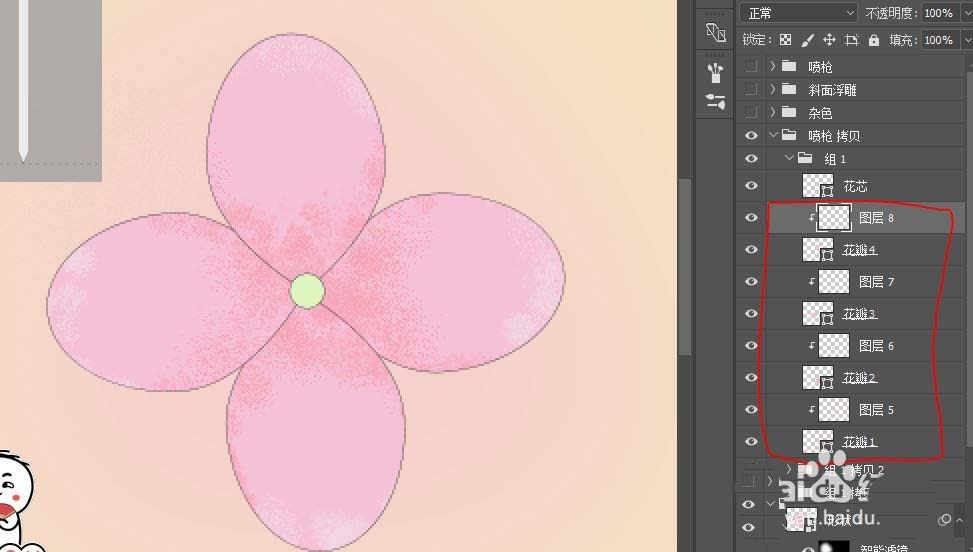
Task: Select the 图层 6 layer
Action: [876, 346]
